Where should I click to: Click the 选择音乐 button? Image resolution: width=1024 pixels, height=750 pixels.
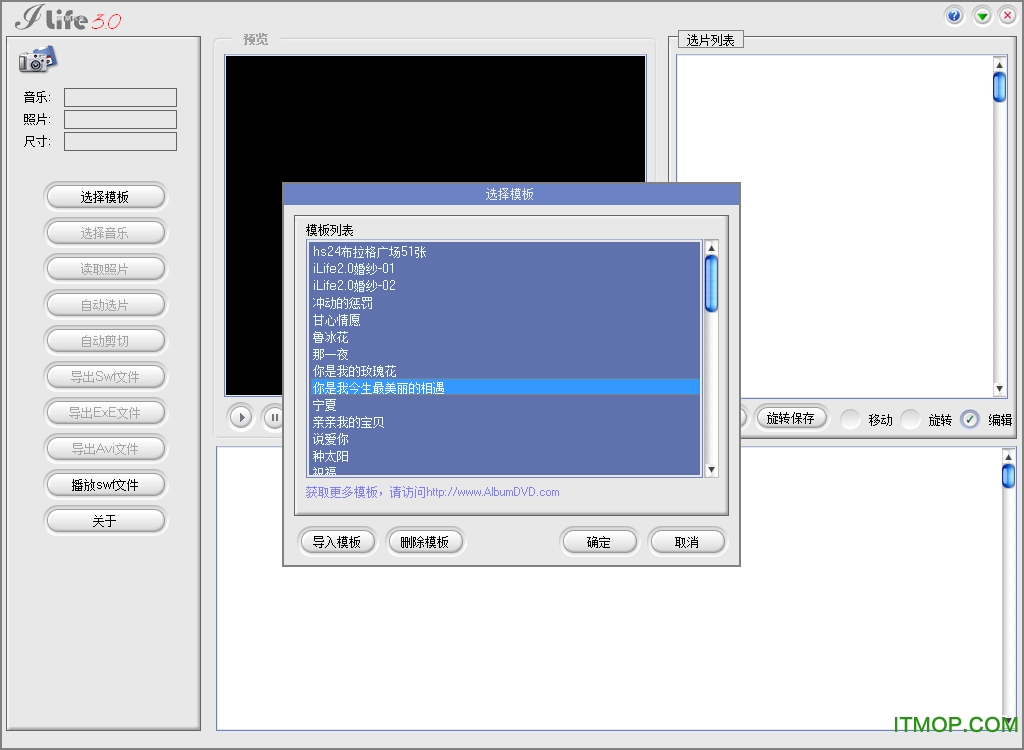(105, 233)
